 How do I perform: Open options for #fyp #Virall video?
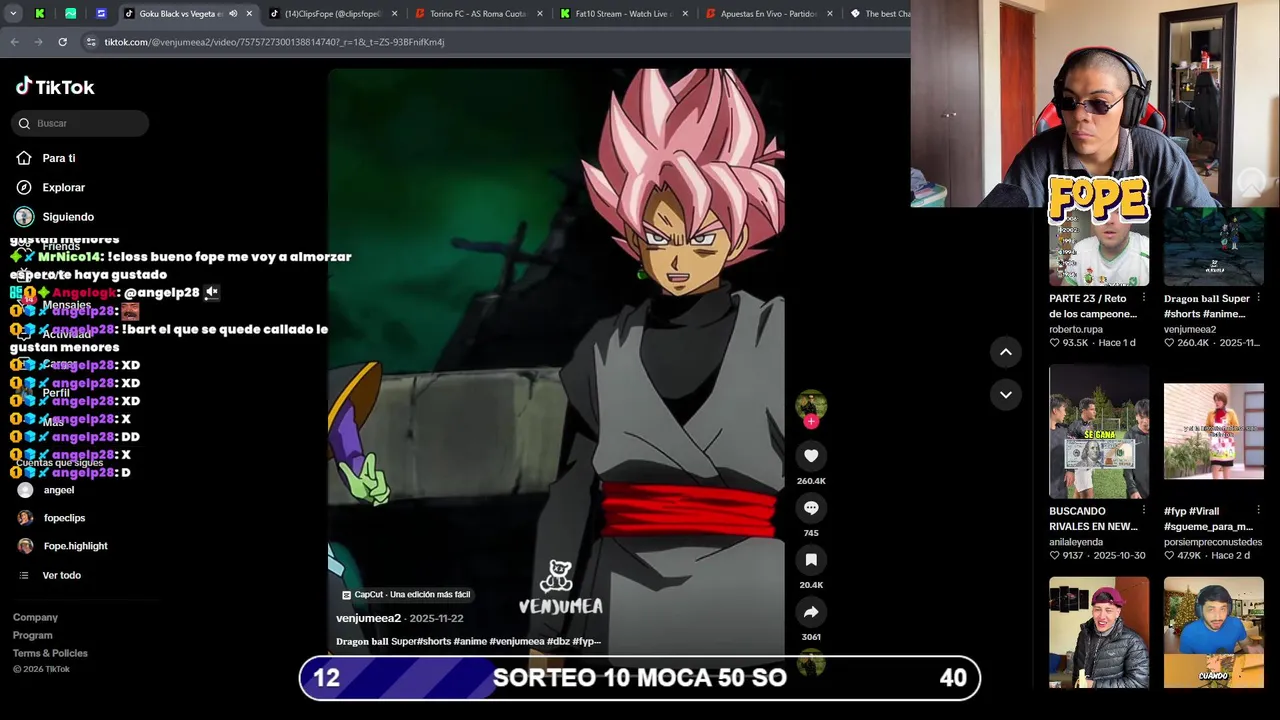pyautogui.click(x=1259, y=511)
